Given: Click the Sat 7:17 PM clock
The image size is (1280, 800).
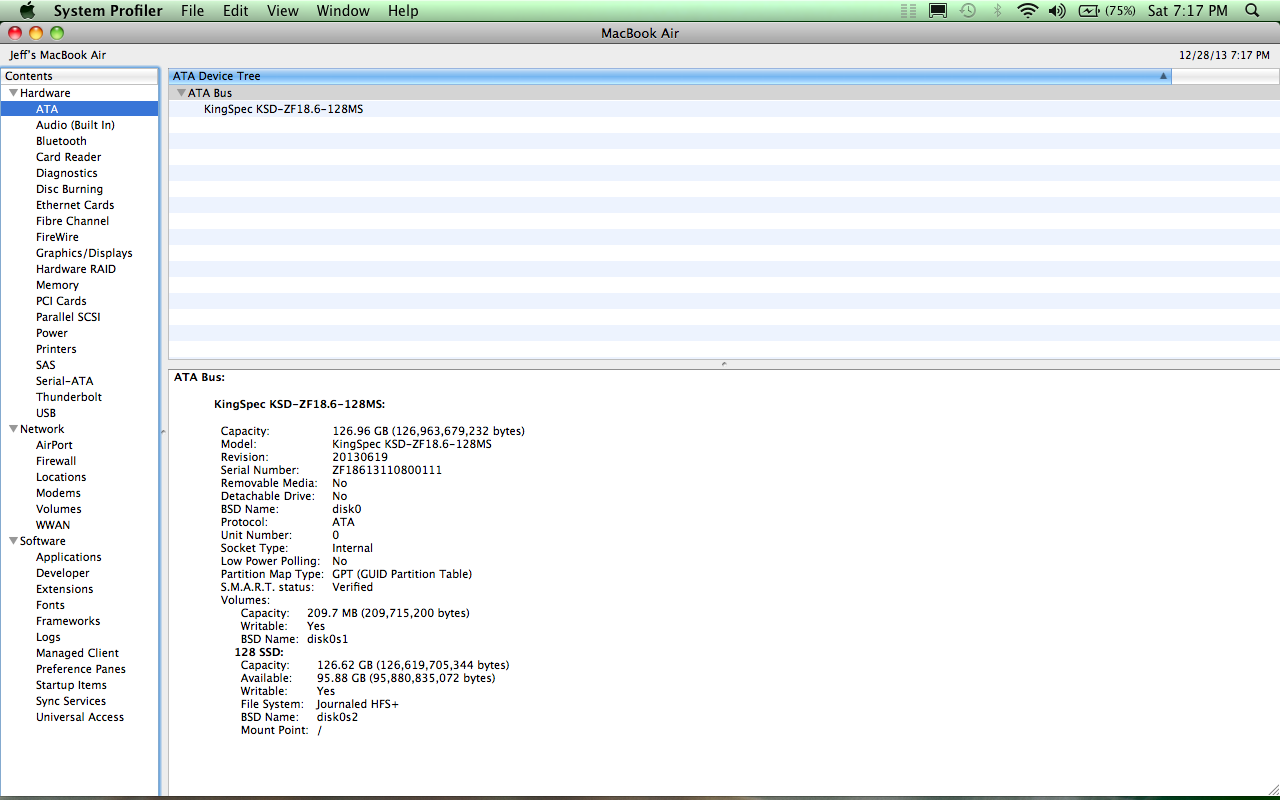Looking at the screenshot, I should (x=1188, y=11).
